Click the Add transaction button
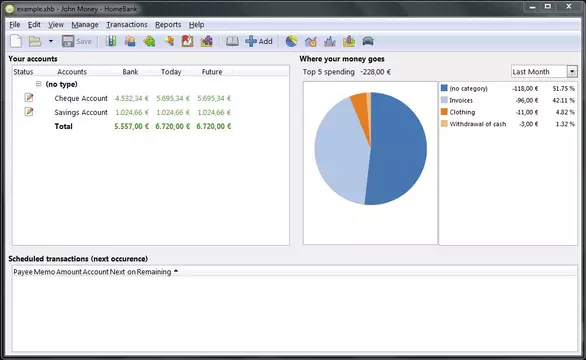 [x=259, y=41]
